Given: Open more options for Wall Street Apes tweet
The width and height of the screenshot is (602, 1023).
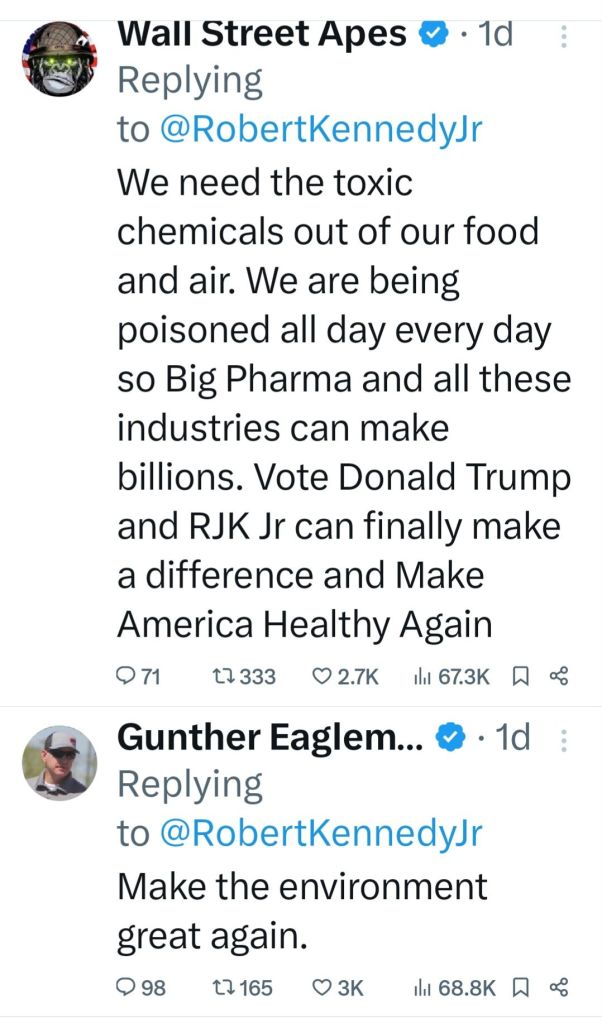Looking at the screenshot, I should (x=563, y=38).
